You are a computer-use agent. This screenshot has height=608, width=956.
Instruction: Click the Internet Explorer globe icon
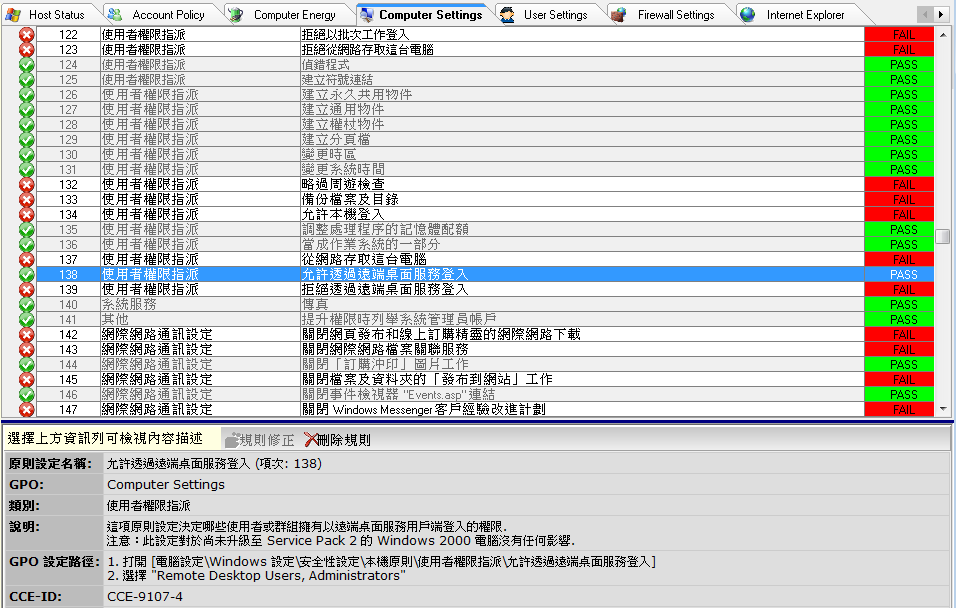tap(748, 15)
